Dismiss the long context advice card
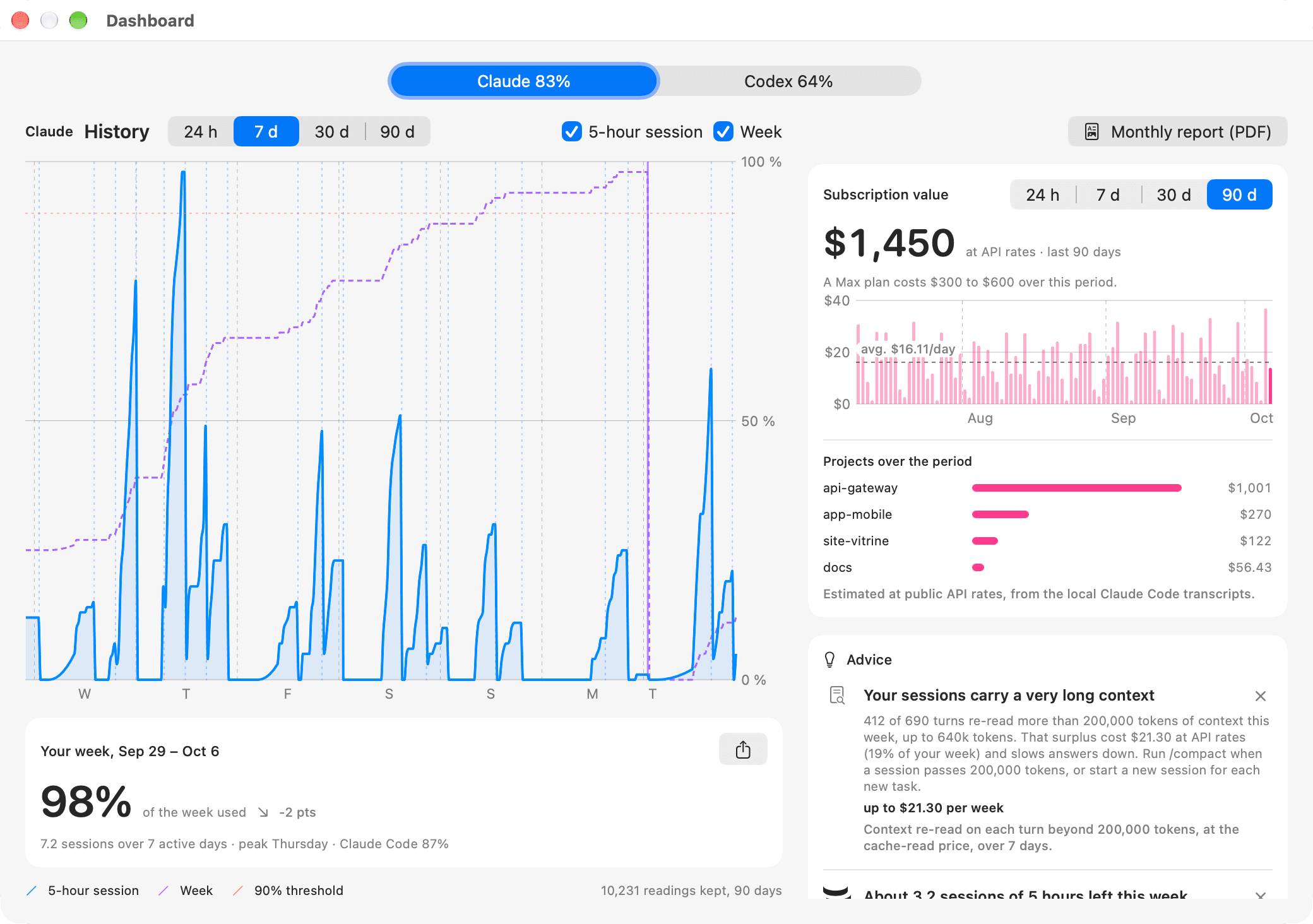 click(x=1261, y=696)
